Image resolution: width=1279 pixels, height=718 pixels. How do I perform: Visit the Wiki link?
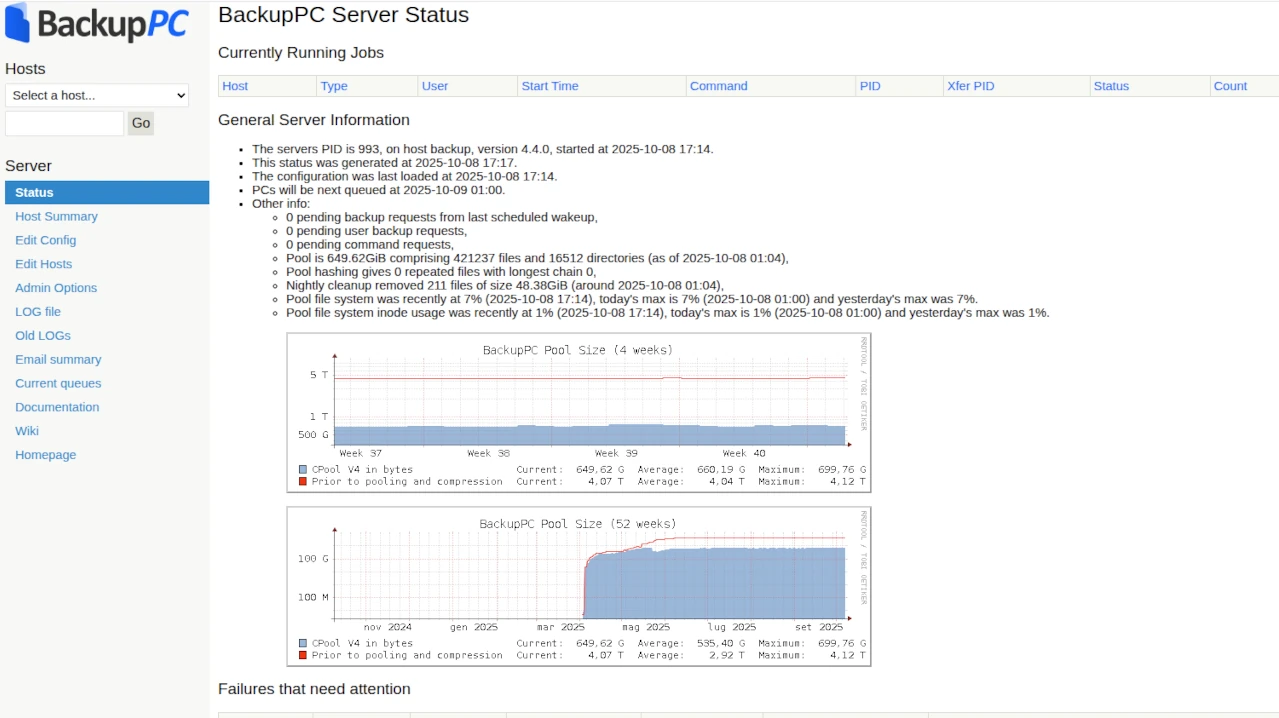(27, 431)
